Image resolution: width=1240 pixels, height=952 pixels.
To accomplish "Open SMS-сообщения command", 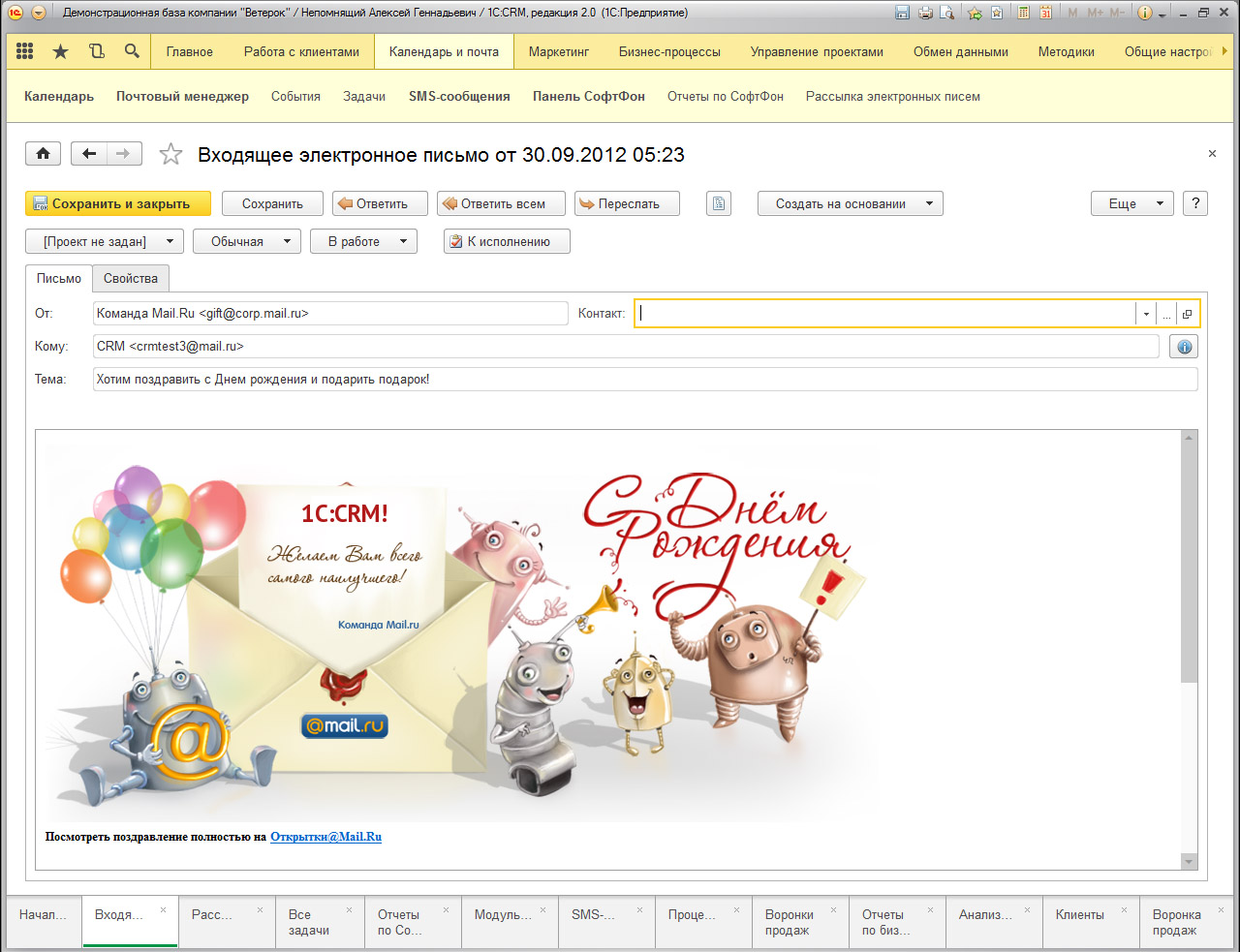I will [x=459, y=96].
